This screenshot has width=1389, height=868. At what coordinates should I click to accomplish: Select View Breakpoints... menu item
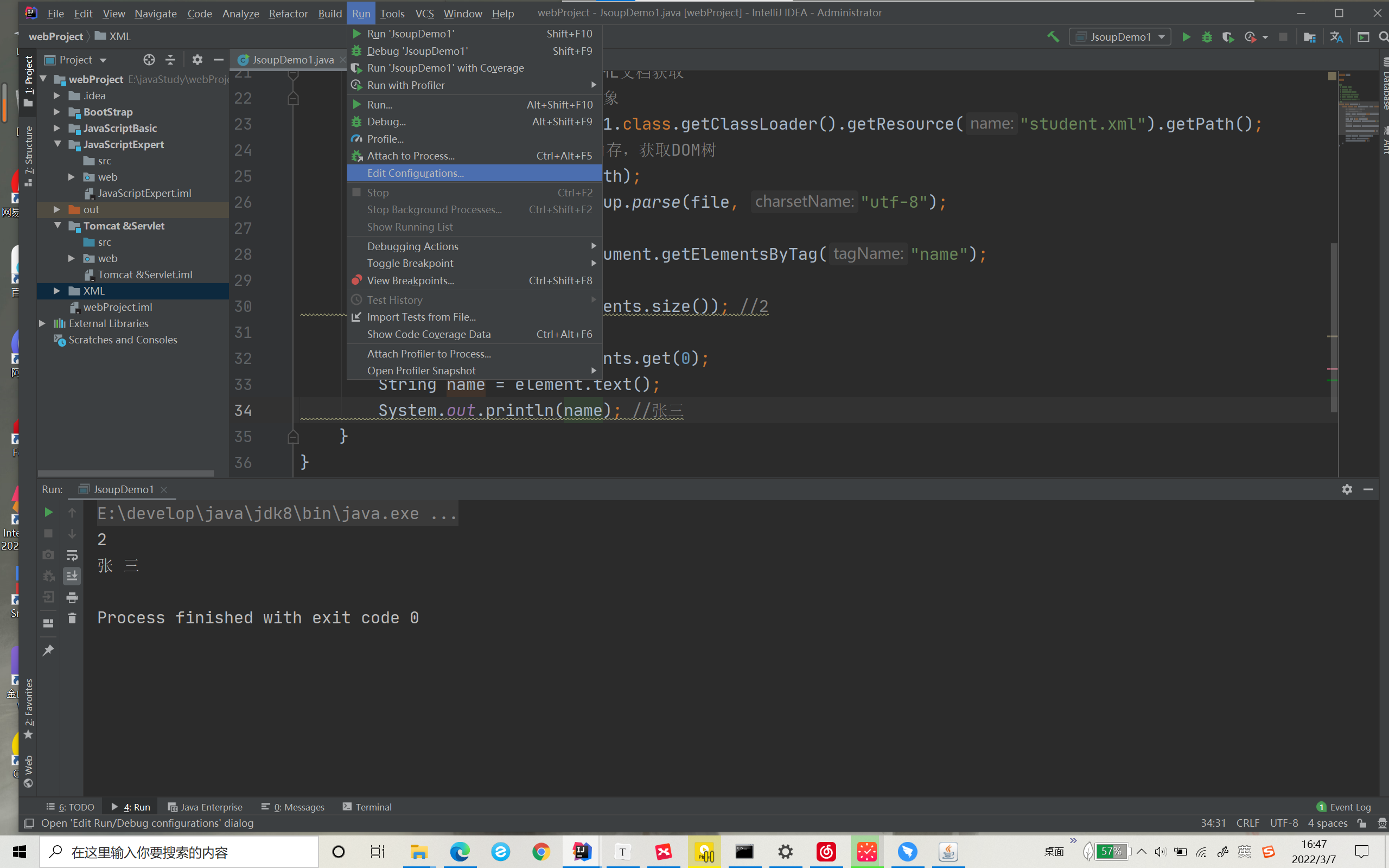point(474,280)
